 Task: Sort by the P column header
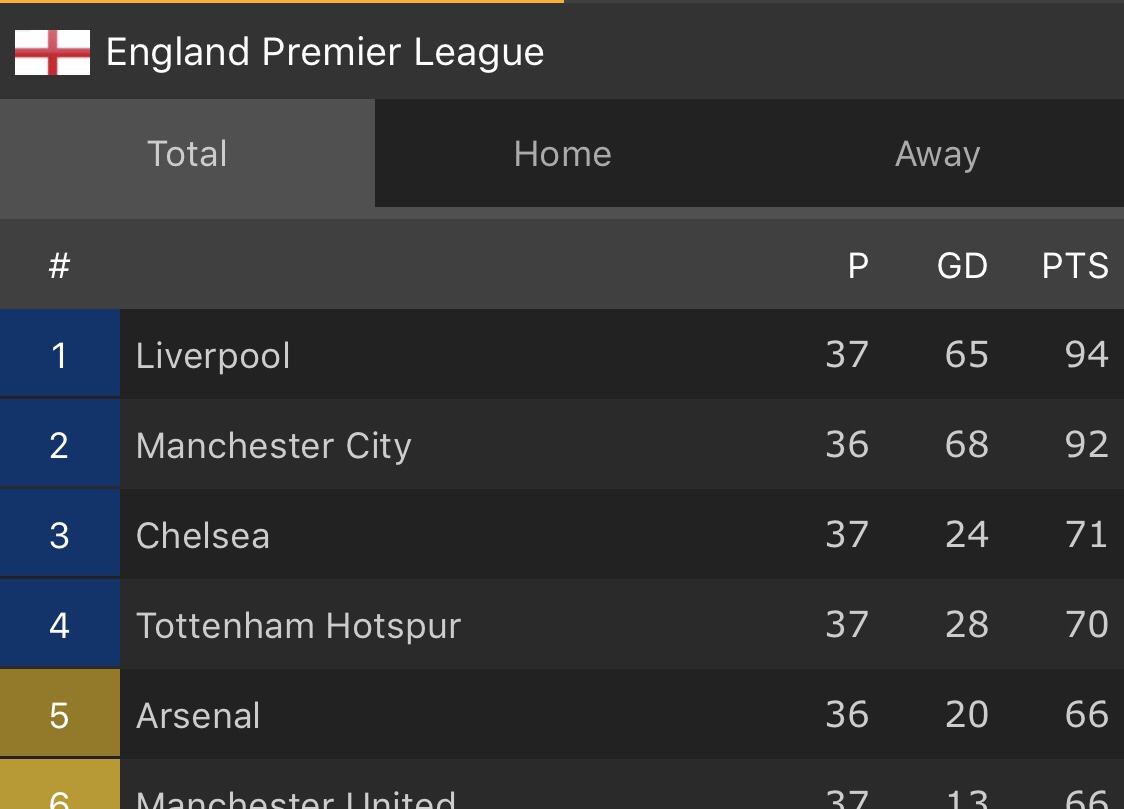tap(858, 266)
